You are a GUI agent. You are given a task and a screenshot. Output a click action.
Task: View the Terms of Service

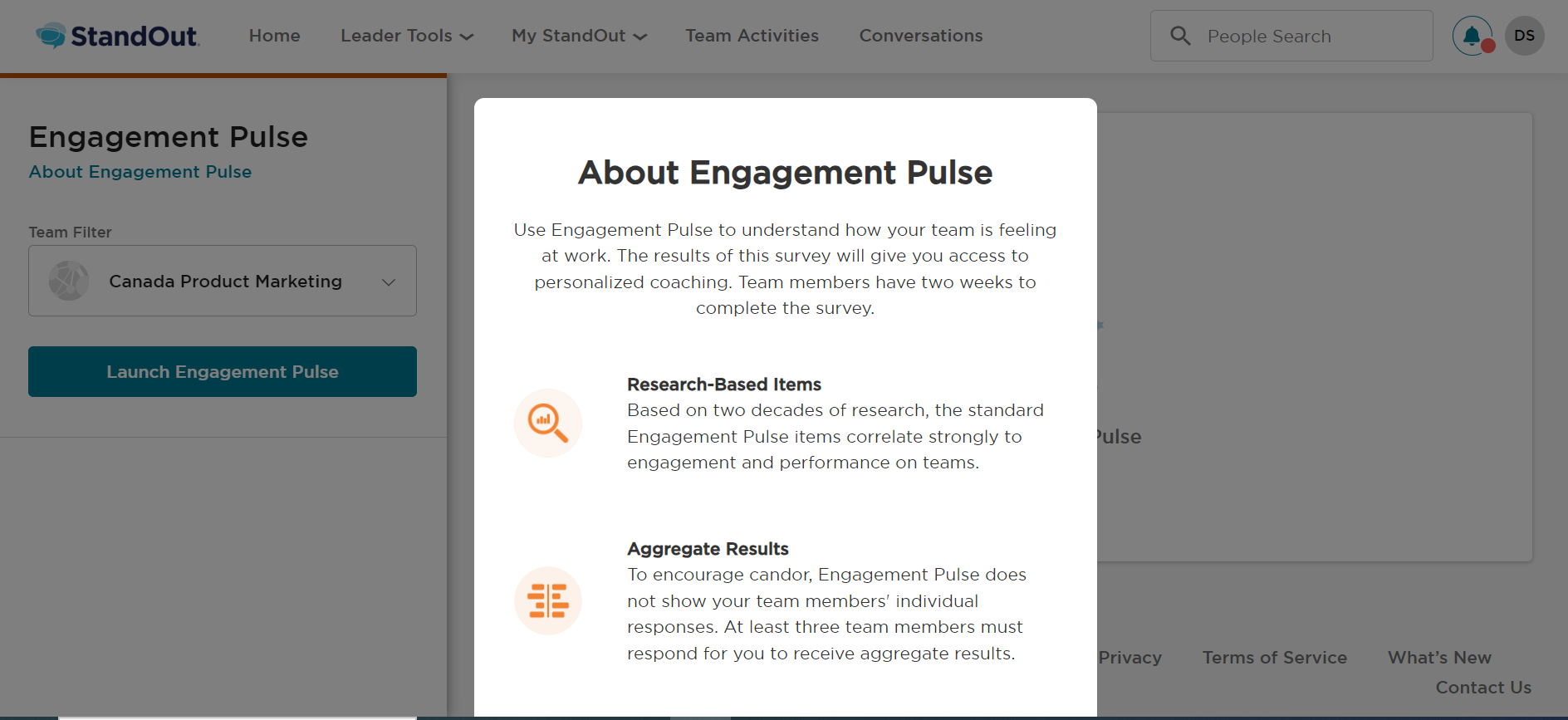[x=1274, y=658]
